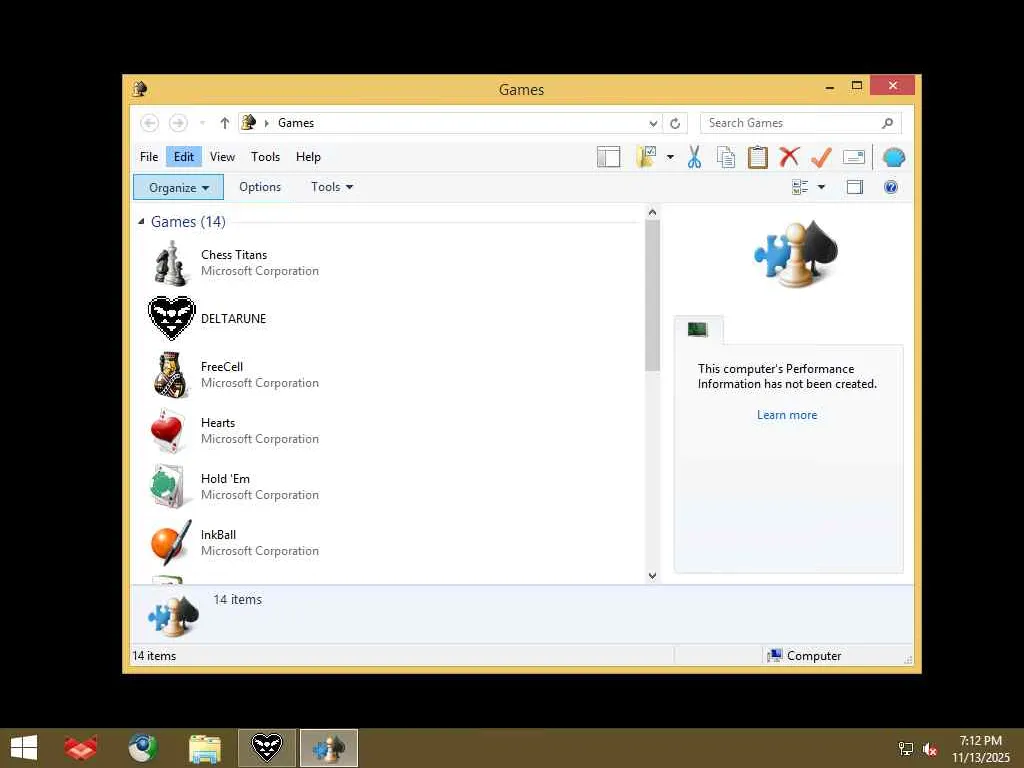Open the dropdown arrow beside folder options icon
Viewport: 1024px width, 768px height.
[670, 157]
